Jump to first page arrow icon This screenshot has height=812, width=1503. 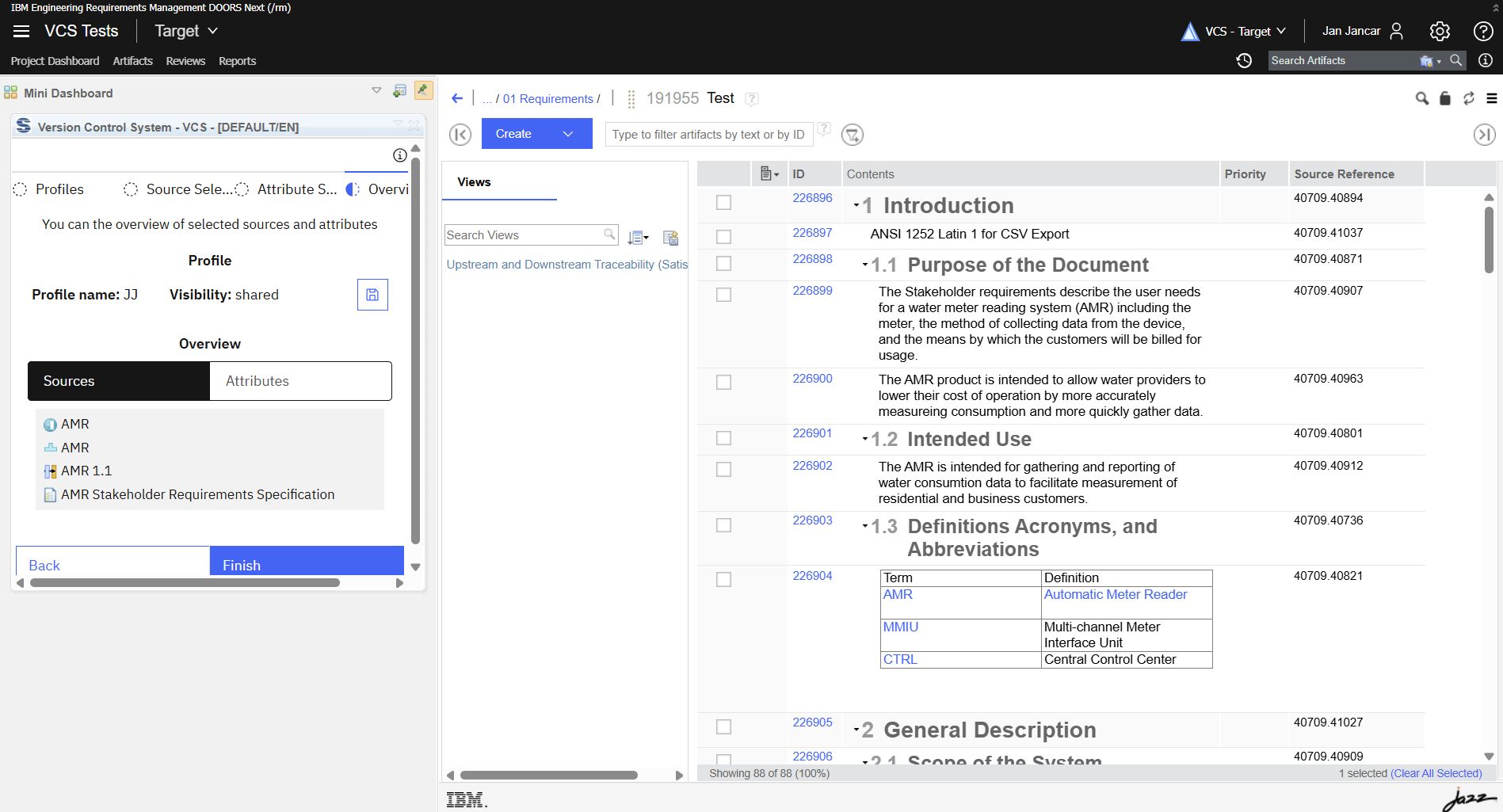(x=460, y=135)
